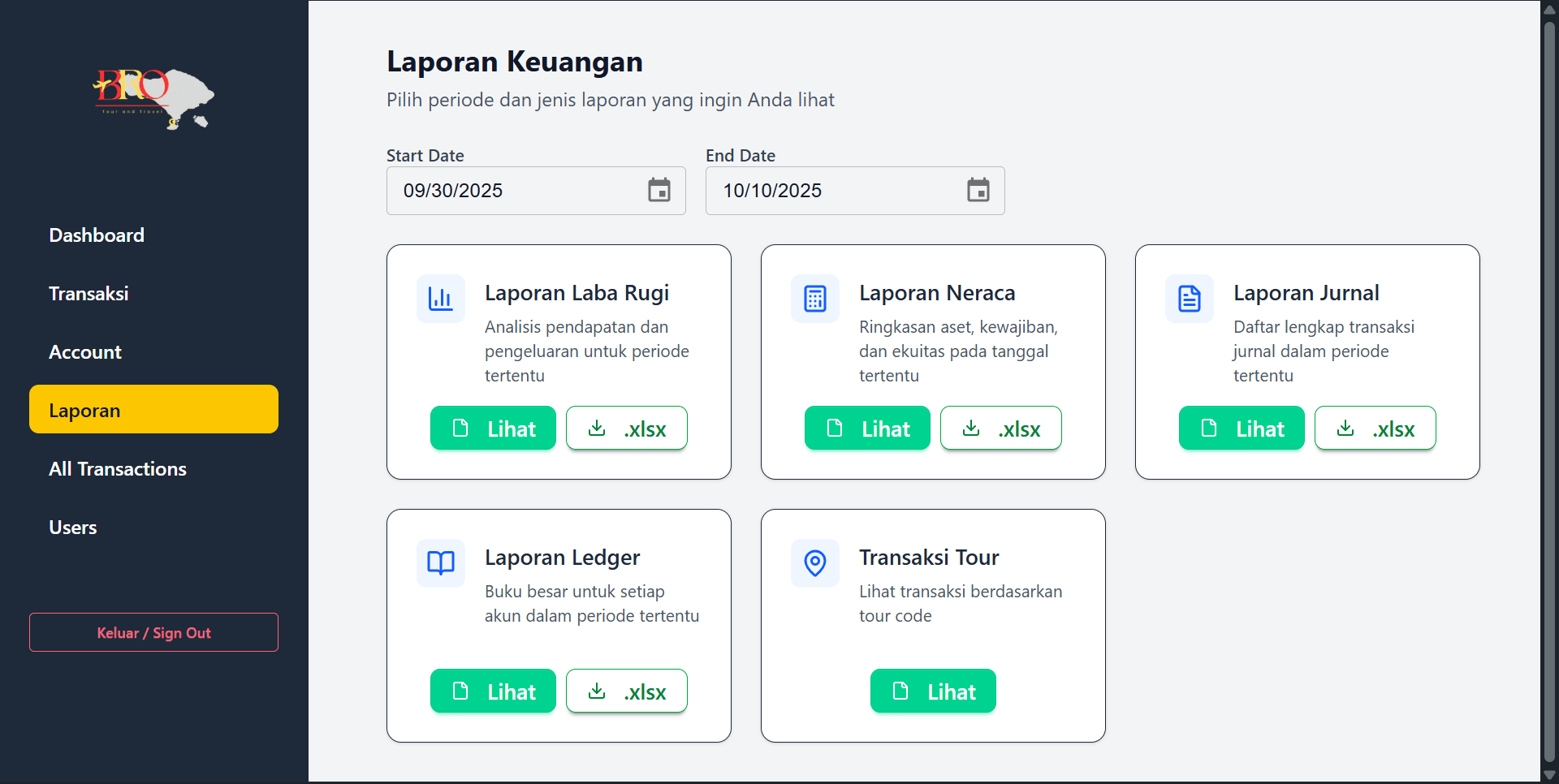The width and height of the screenshot is (1559, 784).
Task: Click the open book icon for Laporan Ledger
Action: coord(441,563)
